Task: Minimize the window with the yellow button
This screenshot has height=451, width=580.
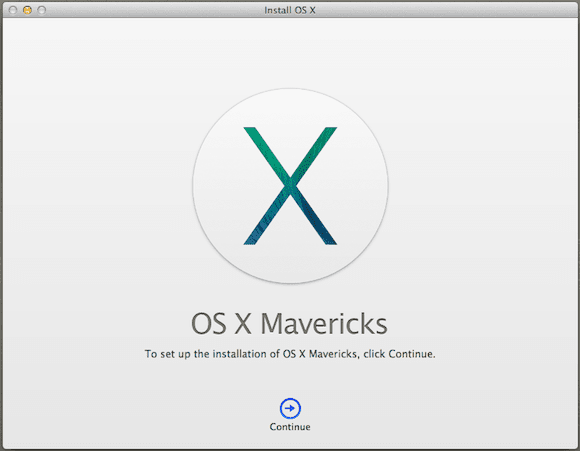Action: [x=27, y=10]
